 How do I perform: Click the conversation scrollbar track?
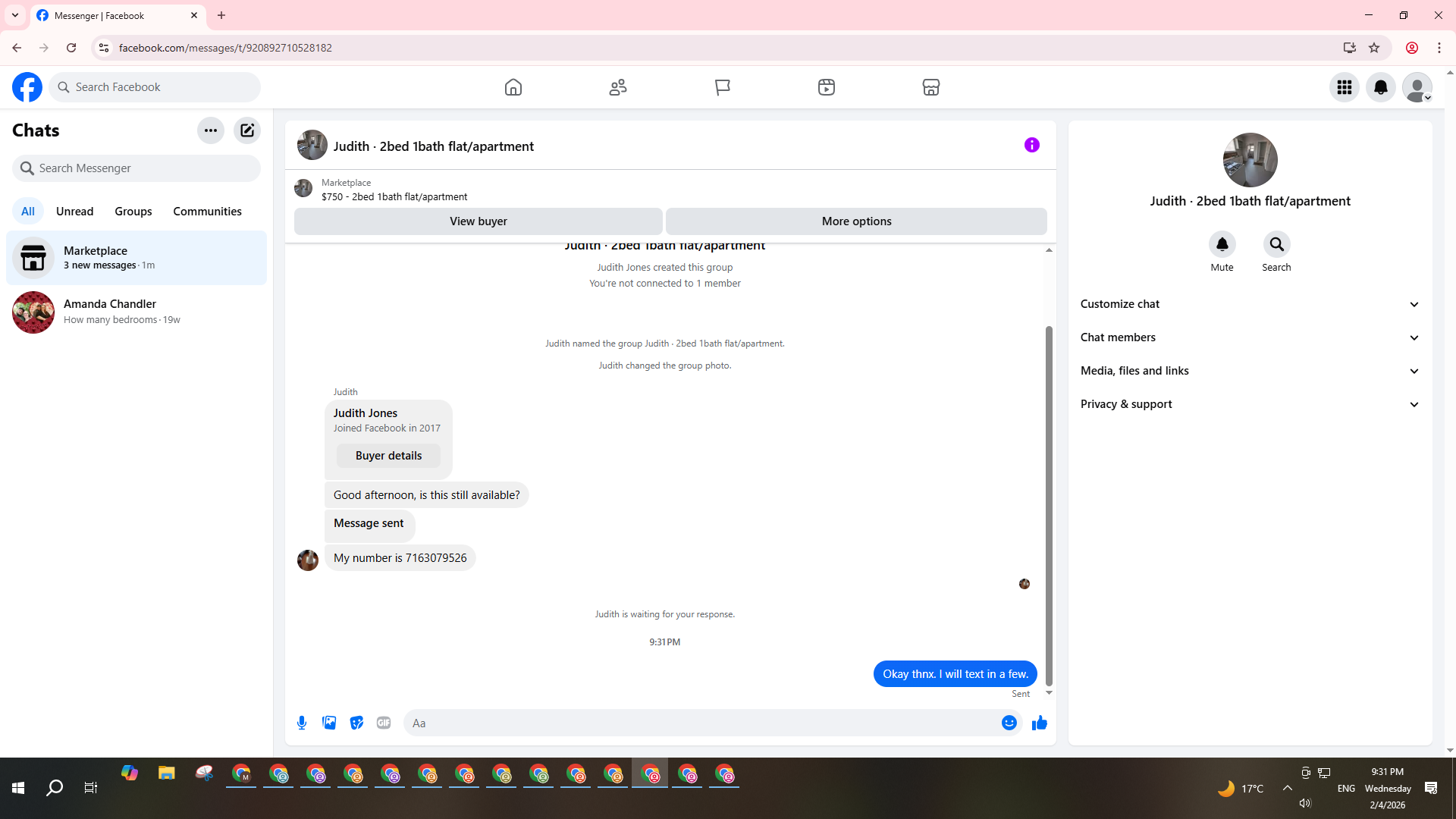pyautogui.click(x=1049, y=288)
